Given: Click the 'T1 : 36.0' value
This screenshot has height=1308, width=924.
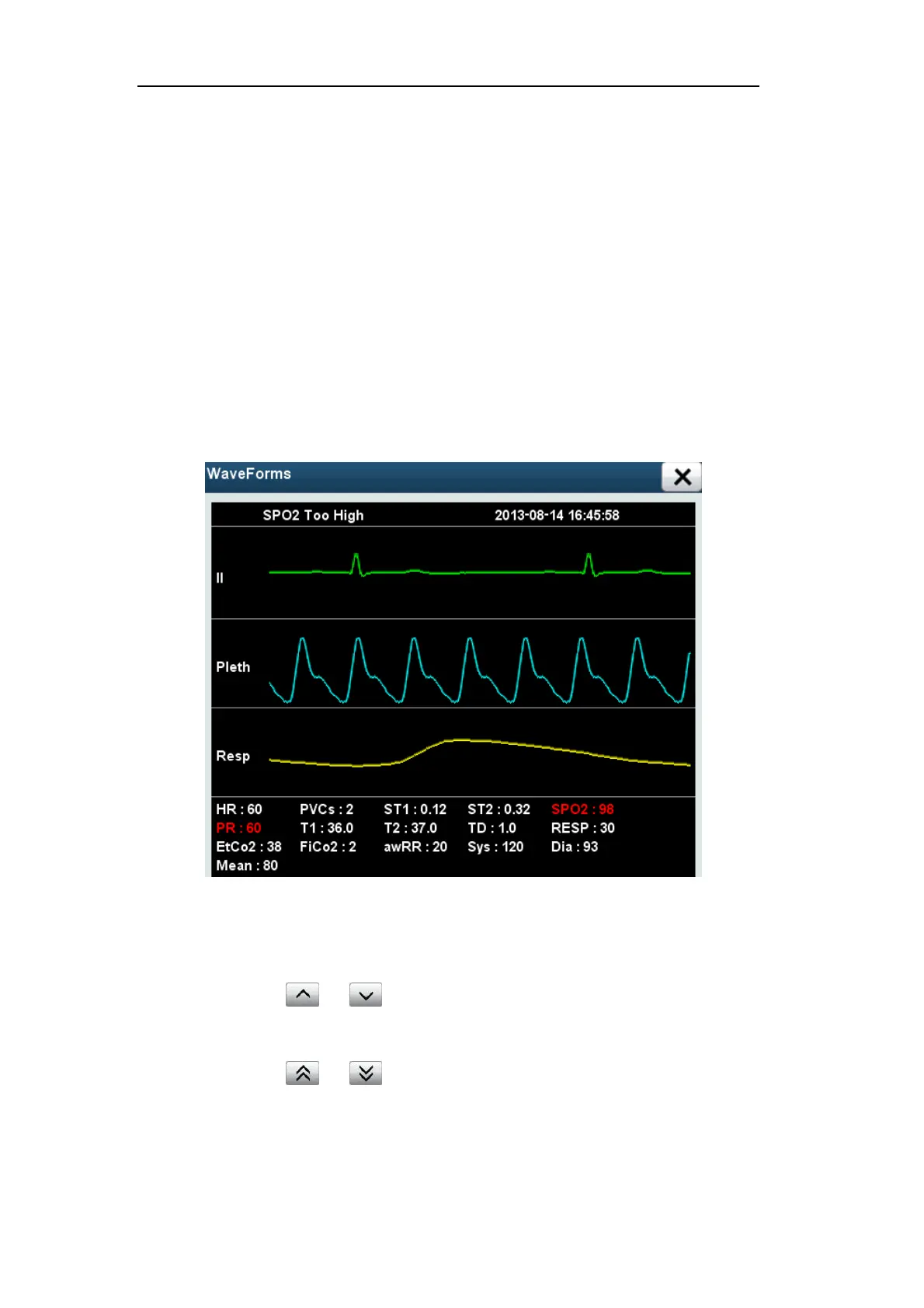Looking at the screenshot, I should point(326,828).
